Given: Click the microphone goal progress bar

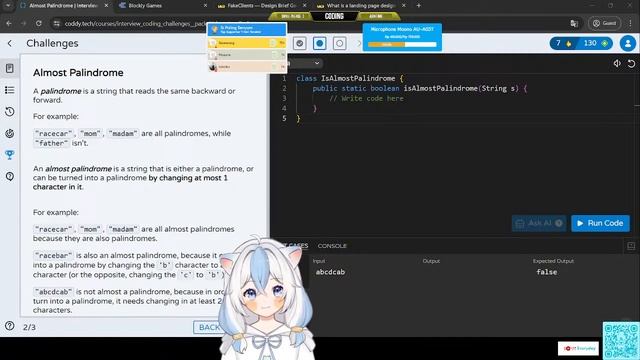Looking at the screenshot, I should point(402,44).
